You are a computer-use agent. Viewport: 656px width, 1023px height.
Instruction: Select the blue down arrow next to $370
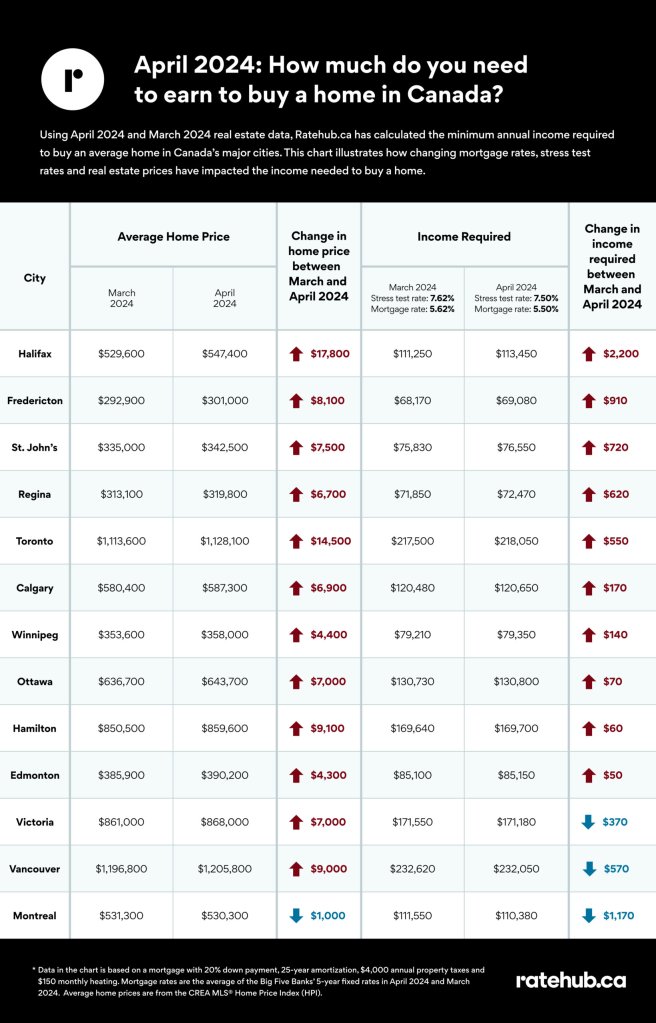click(x=588, y=822)
